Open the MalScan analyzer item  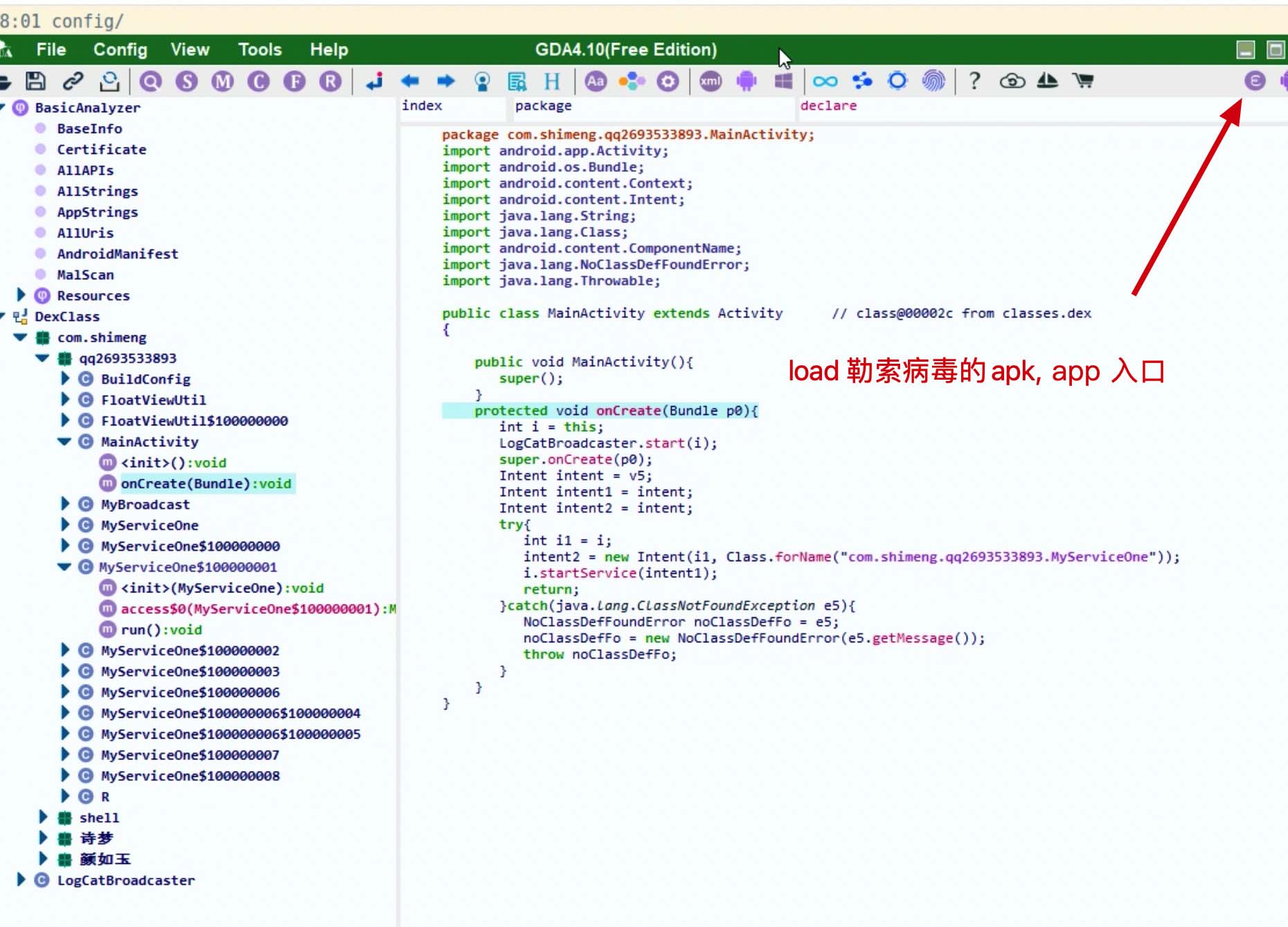point(85,274)
